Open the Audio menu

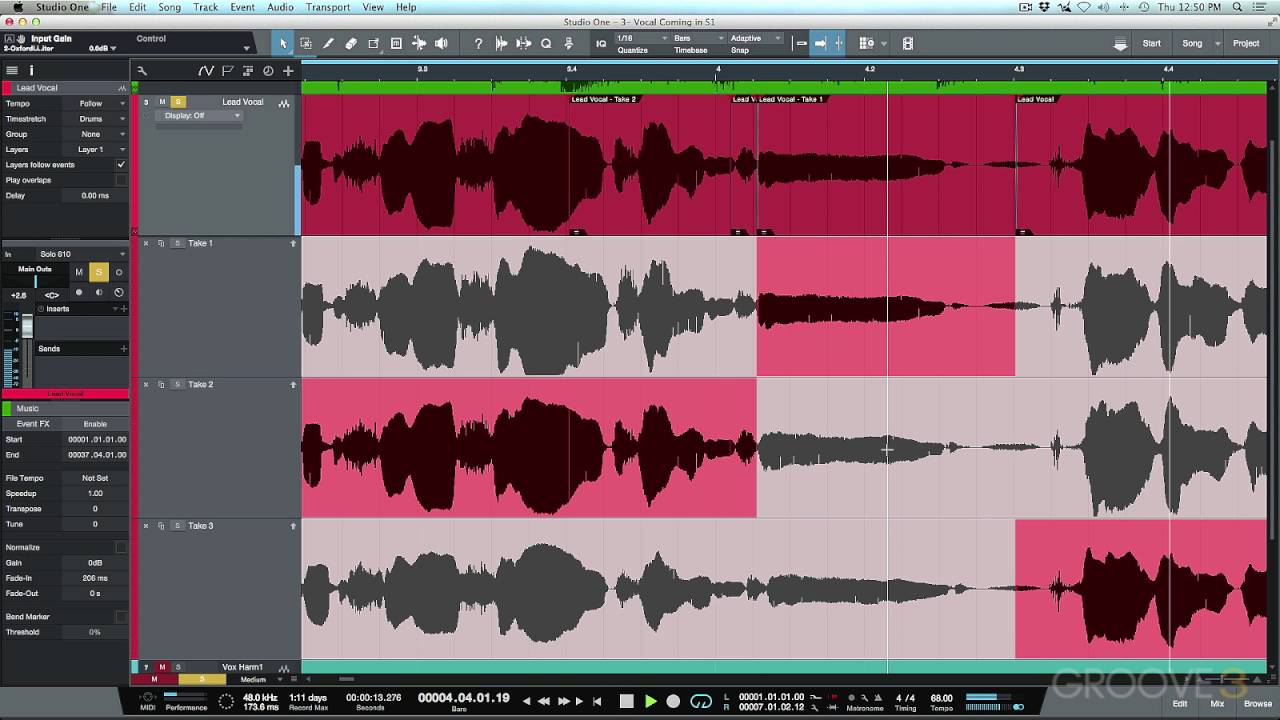[x=280, y=7]
